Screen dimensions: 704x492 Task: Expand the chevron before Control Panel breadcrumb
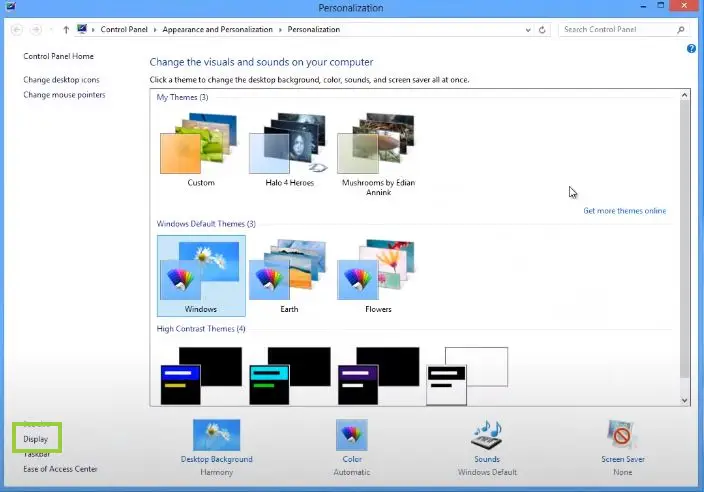(93, 30)
